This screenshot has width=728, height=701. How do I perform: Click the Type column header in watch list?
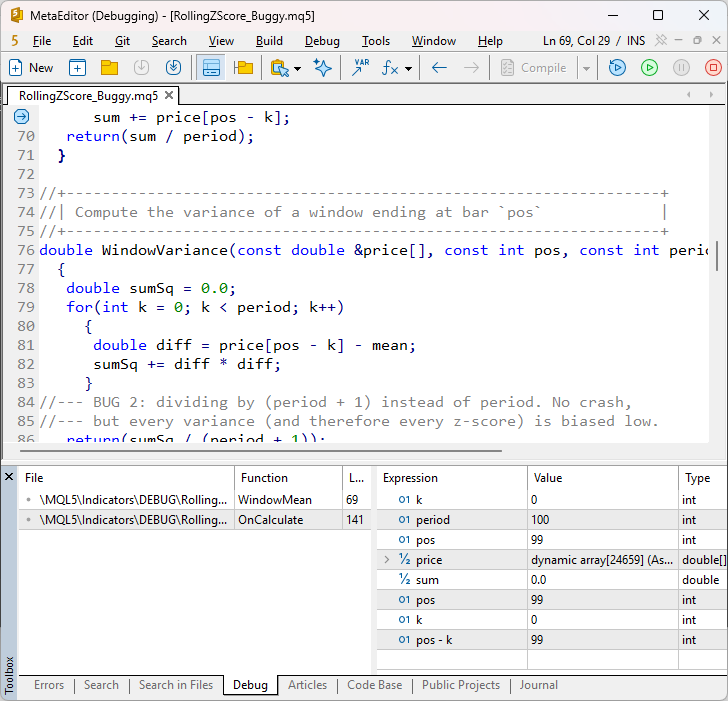pos(703,478)
